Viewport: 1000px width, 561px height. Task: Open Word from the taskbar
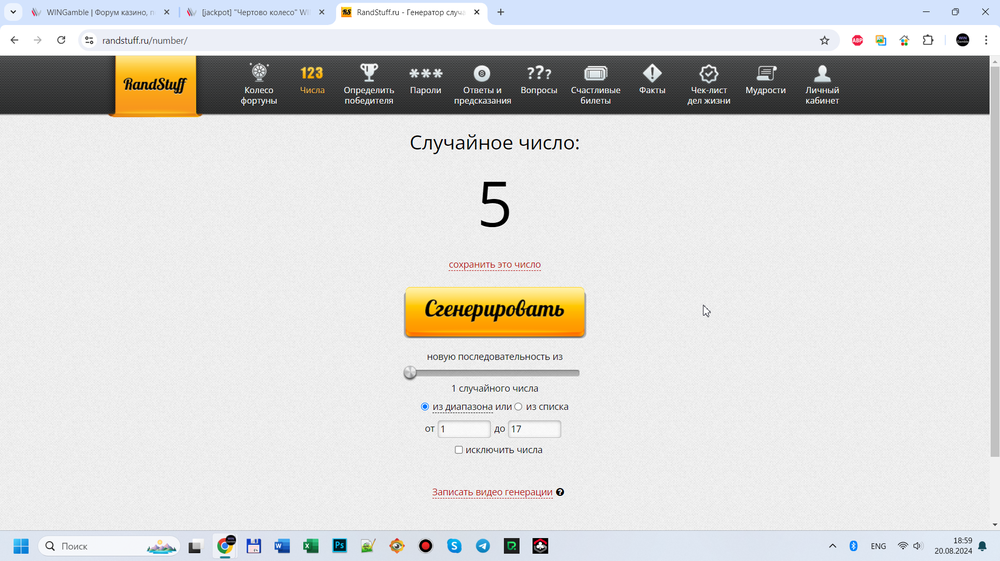click(282, 546)
